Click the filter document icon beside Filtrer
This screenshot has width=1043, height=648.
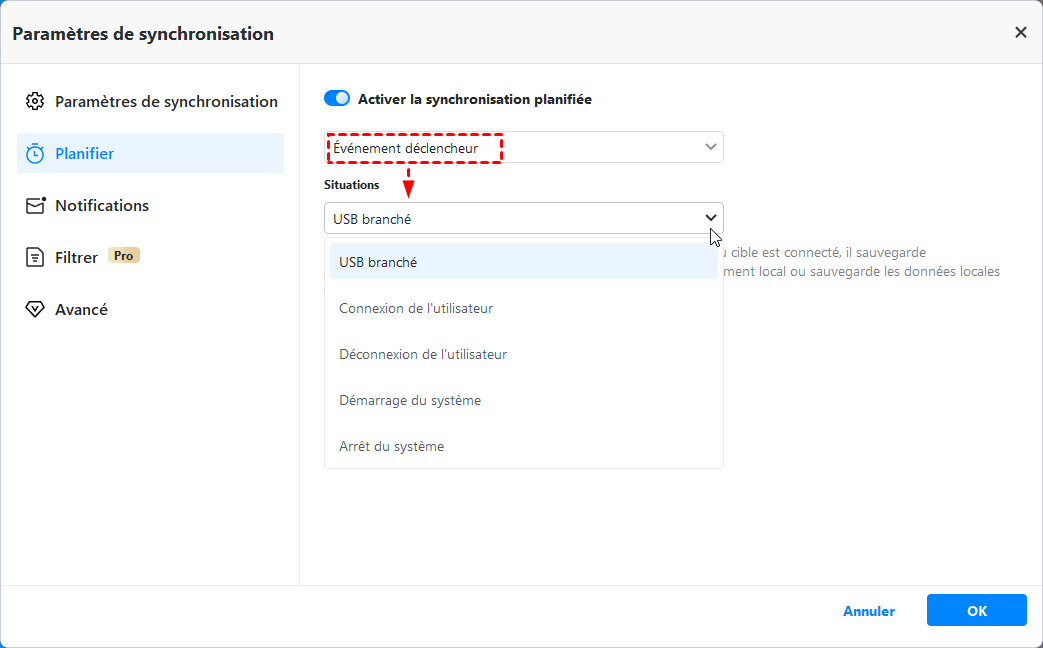[35, 258]
